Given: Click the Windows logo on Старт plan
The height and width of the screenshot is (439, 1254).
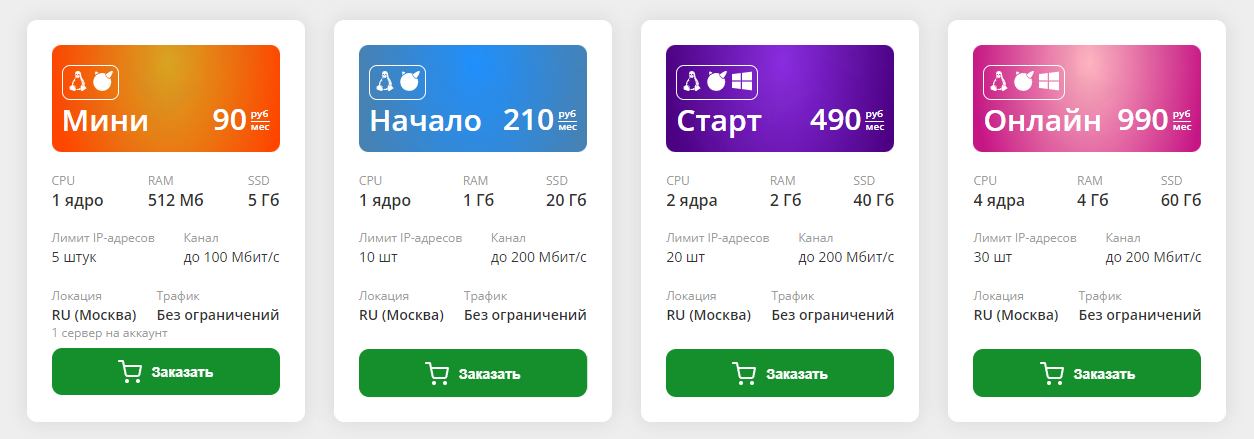Looking at the screenshot, I should tap(741, 82).
